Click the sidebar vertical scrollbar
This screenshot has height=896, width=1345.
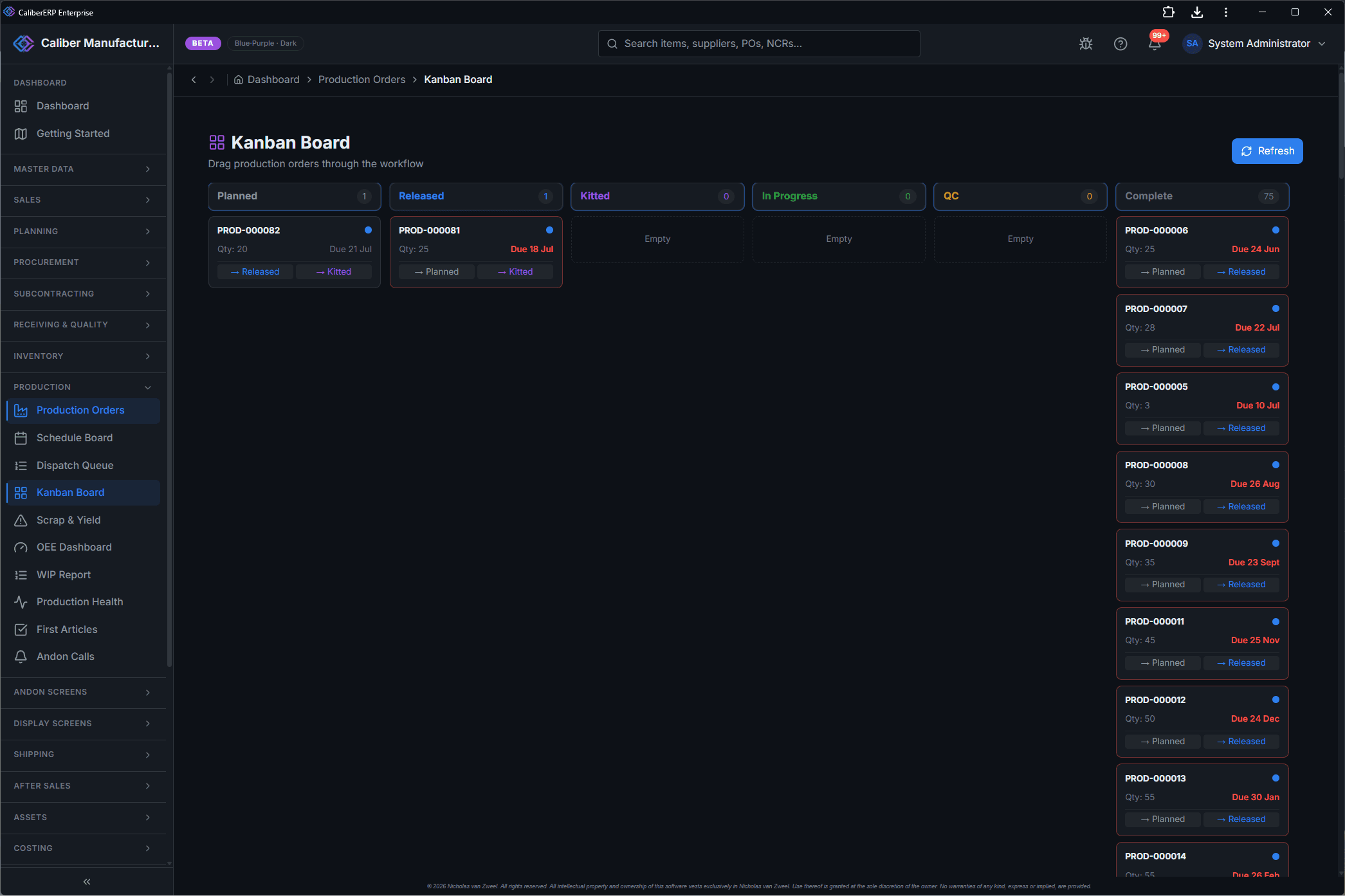click(x=169, y=370)
